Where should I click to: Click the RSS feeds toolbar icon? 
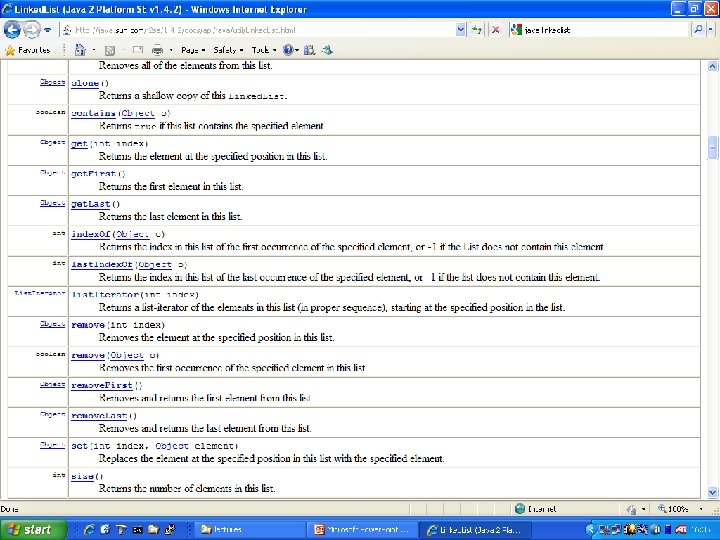point(110,50)
